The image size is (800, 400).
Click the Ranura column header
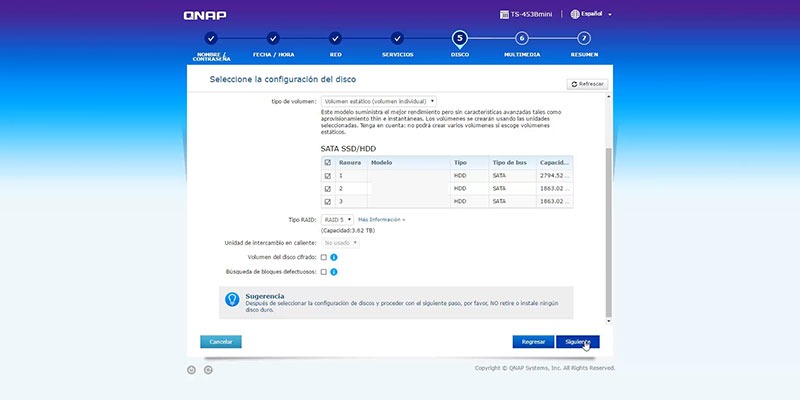[x=351, y=163]
